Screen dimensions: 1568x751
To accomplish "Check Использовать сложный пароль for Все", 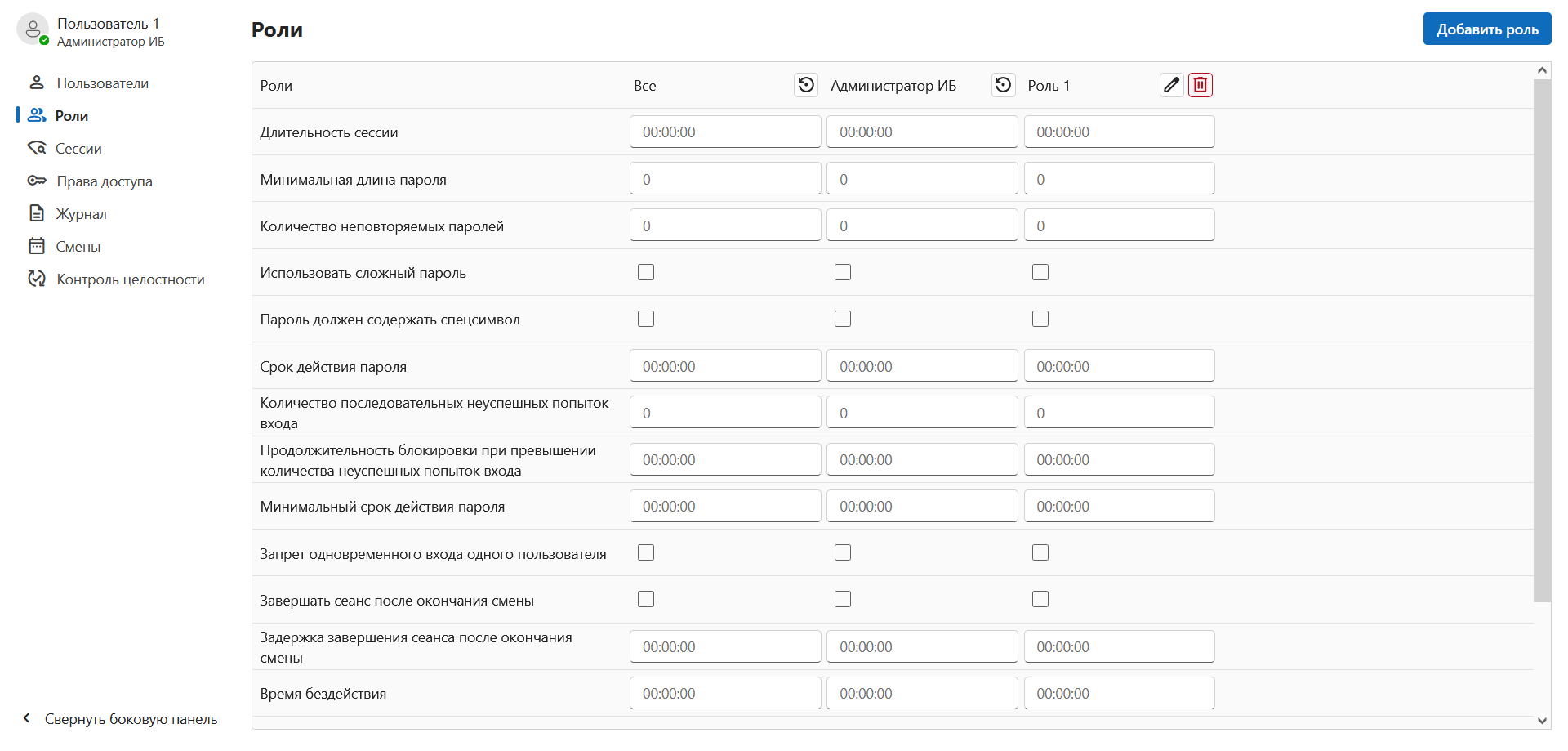I will (646, 272).
